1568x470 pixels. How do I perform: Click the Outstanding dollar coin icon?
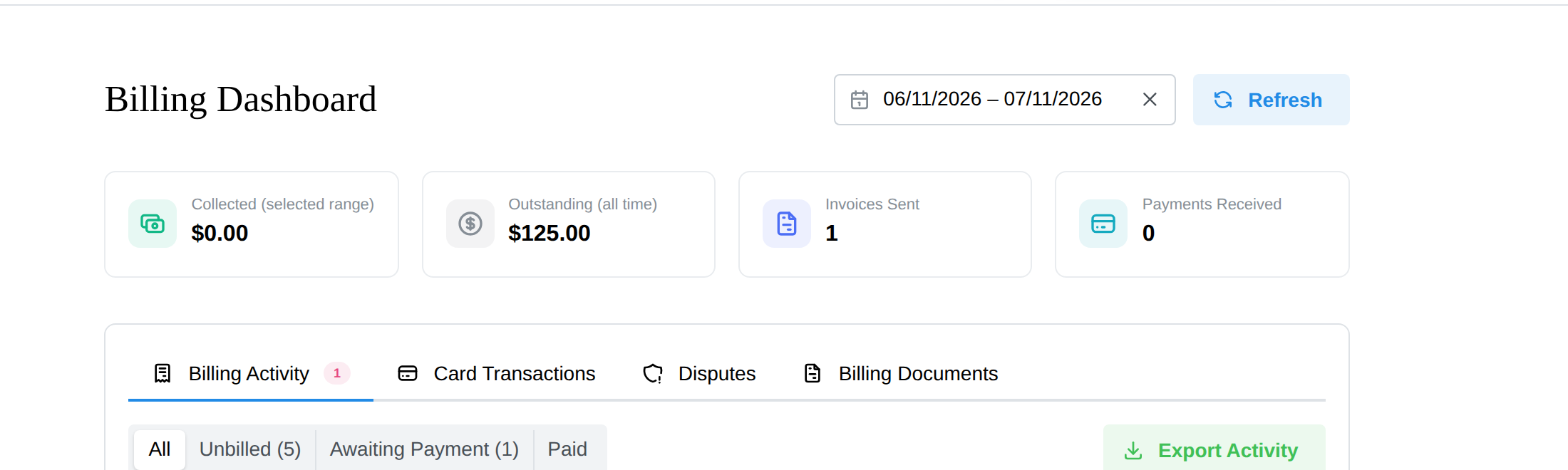click(470, 224)
